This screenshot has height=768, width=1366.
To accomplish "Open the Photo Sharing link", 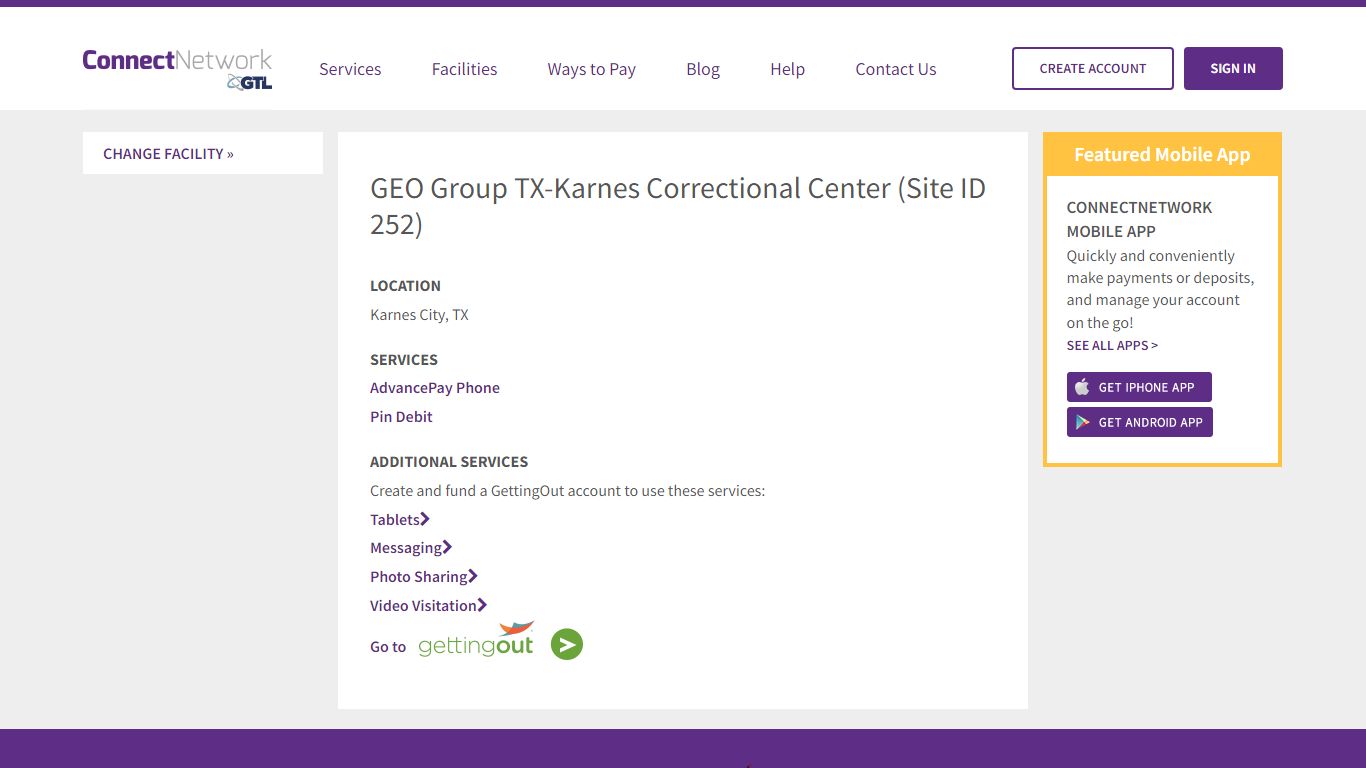I will [x=424, y=577].
